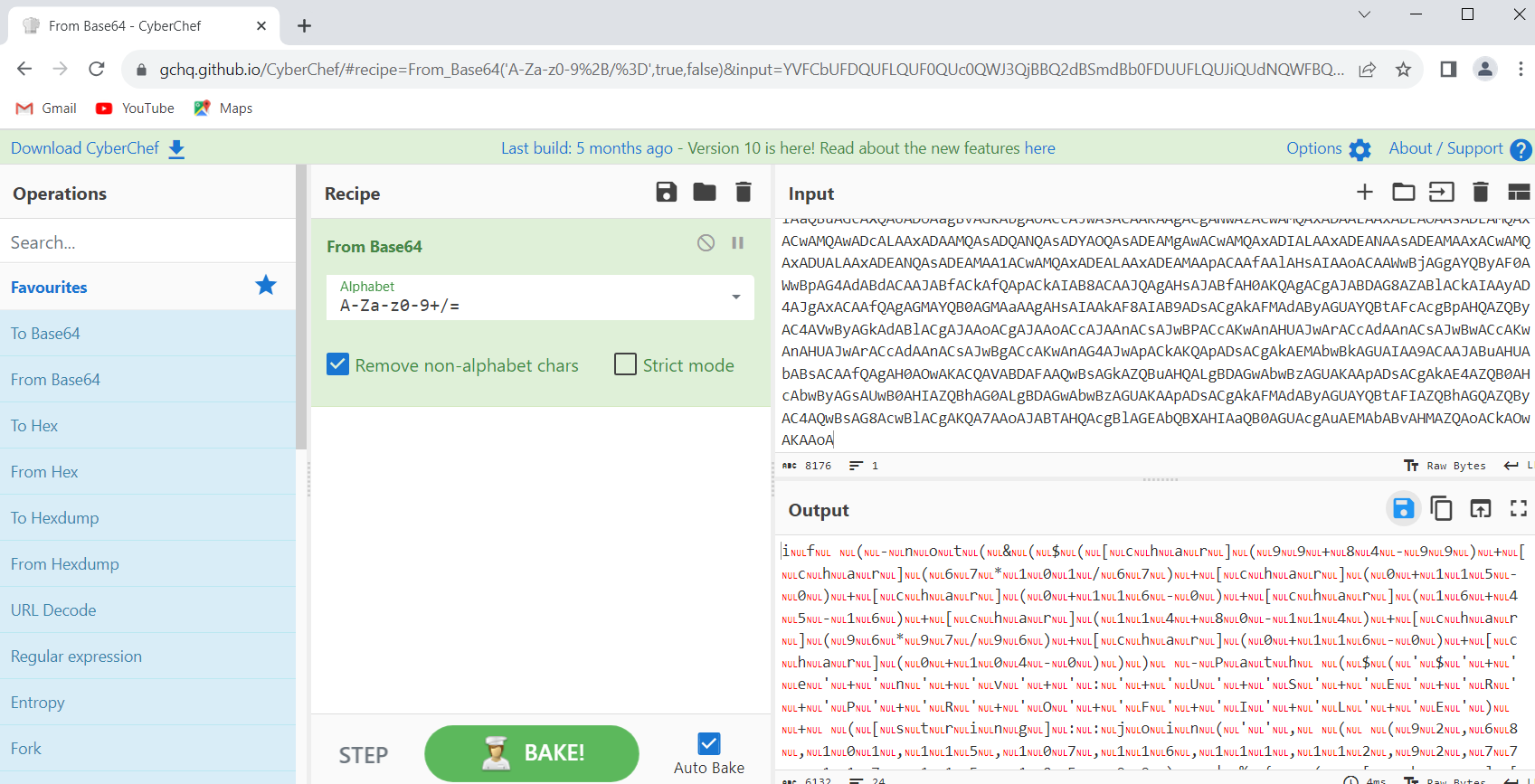
Task: Select the URL Decode operation
Action: (147, 609)
